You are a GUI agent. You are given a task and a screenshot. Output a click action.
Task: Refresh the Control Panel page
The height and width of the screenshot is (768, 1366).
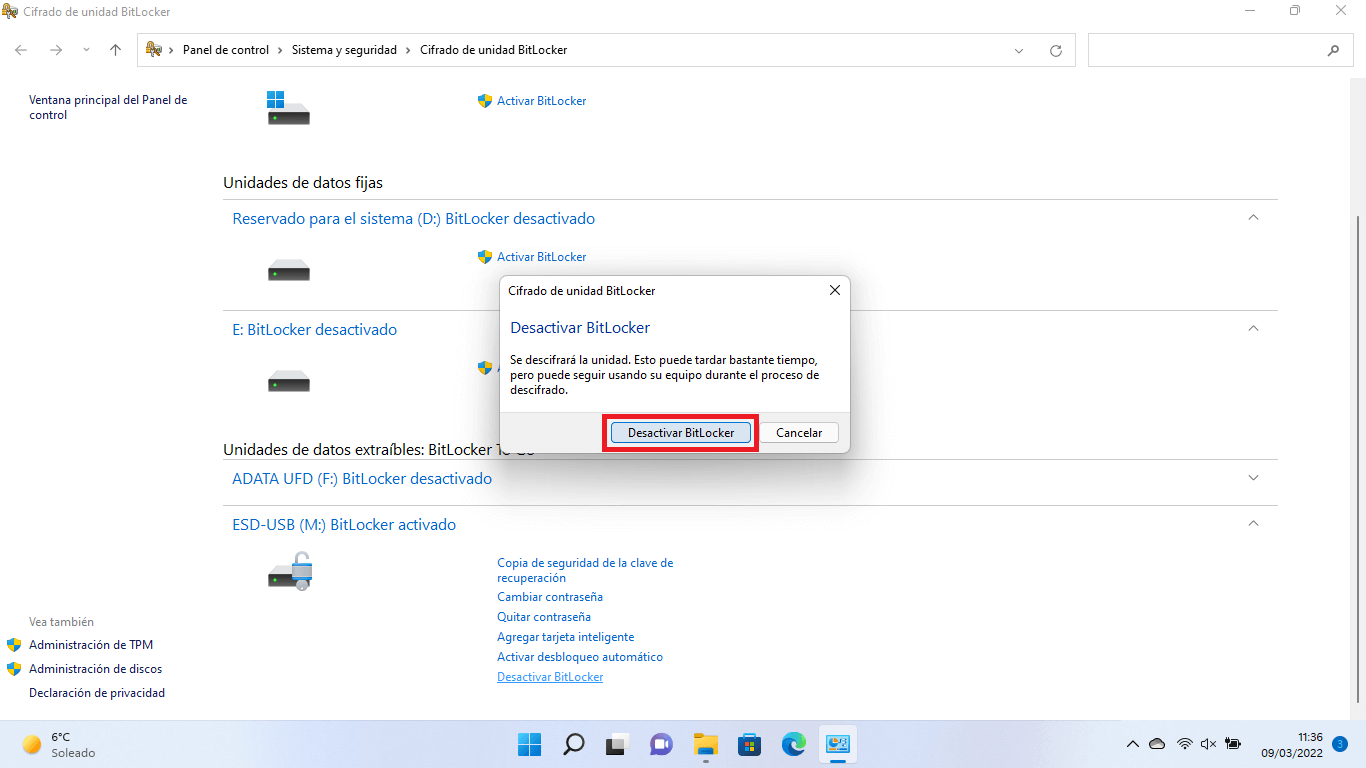pyautogui.click(x=1056, y=50)
